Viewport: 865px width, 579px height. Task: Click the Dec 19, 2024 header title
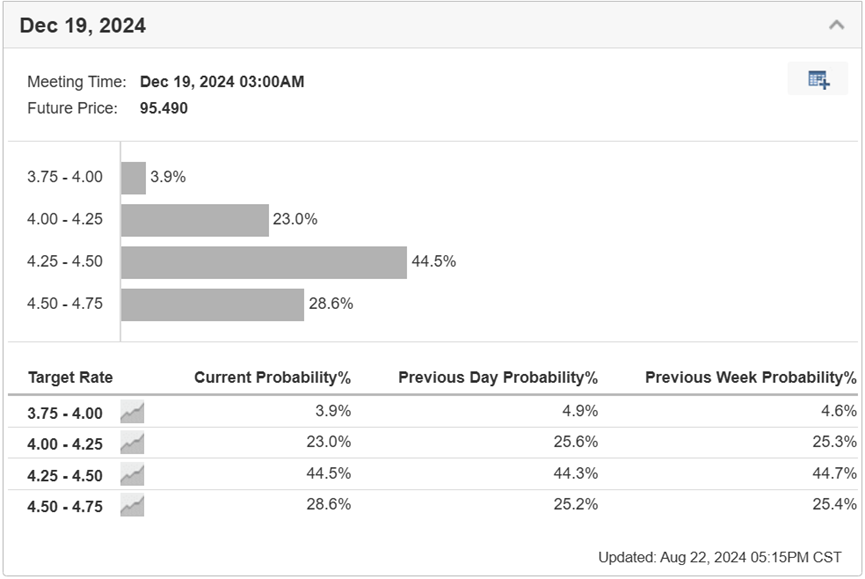[83, 26]
